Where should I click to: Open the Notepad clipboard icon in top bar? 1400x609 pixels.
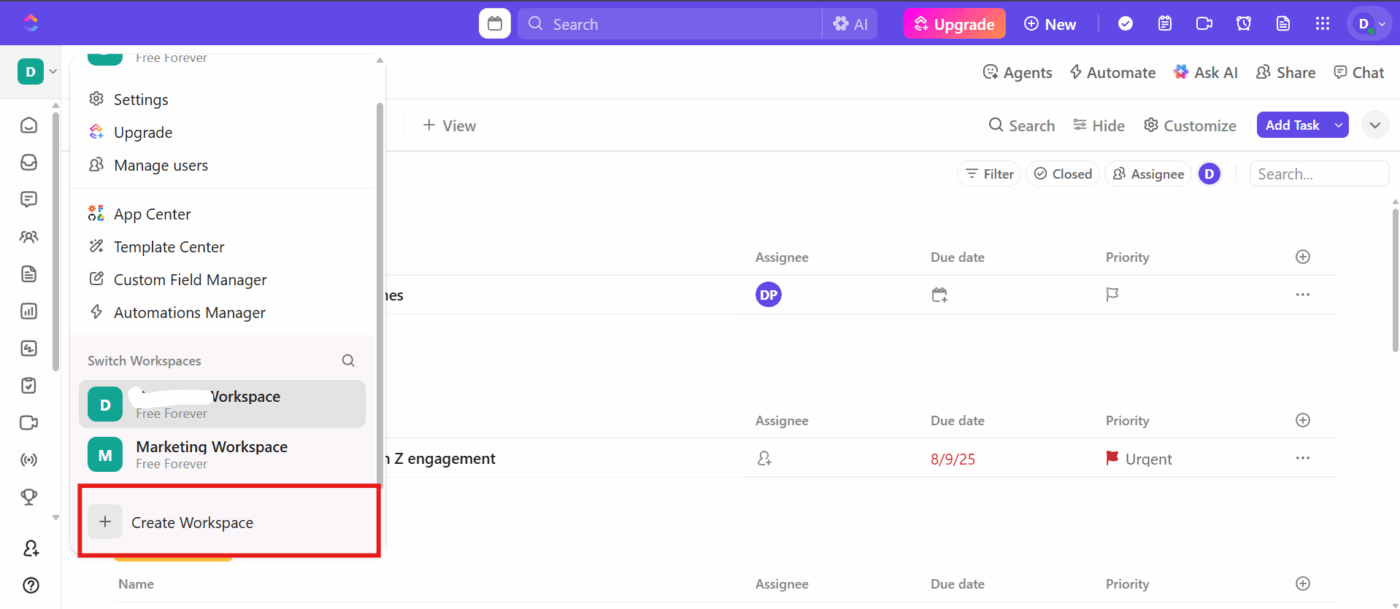click(1164, 23)
